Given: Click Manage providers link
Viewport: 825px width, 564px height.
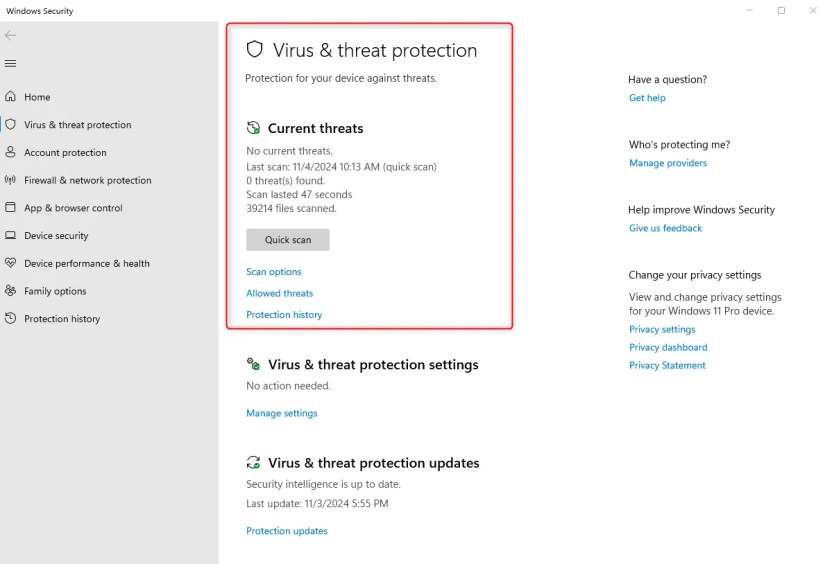Looking at the screenshot, I should click(668, 163).
